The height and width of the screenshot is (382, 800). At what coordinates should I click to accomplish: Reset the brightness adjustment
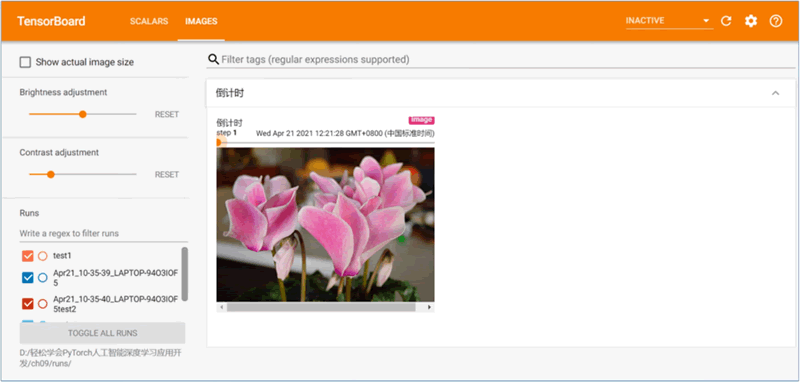tap(167, 114)
